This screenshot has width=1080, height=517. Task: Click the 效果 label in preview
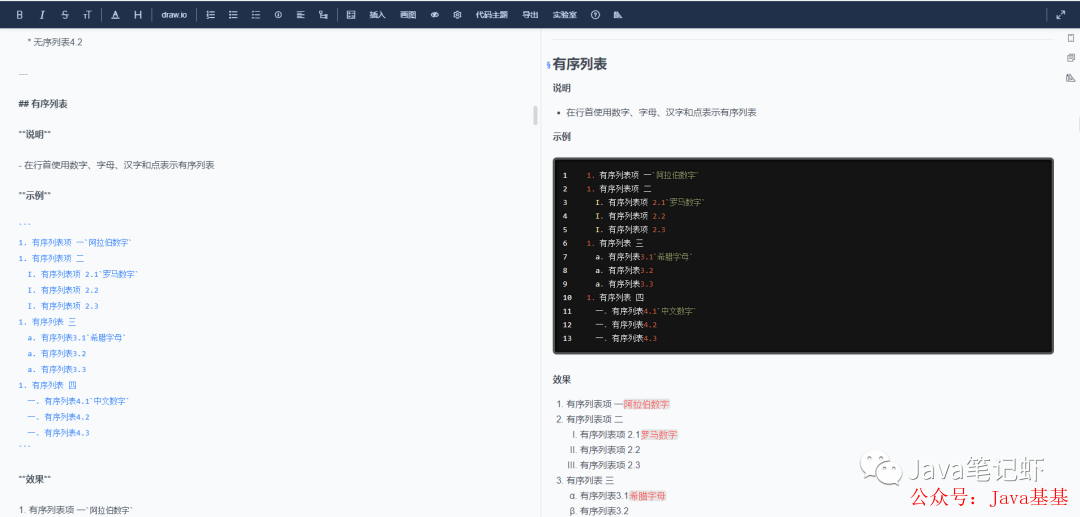(561, 379)
